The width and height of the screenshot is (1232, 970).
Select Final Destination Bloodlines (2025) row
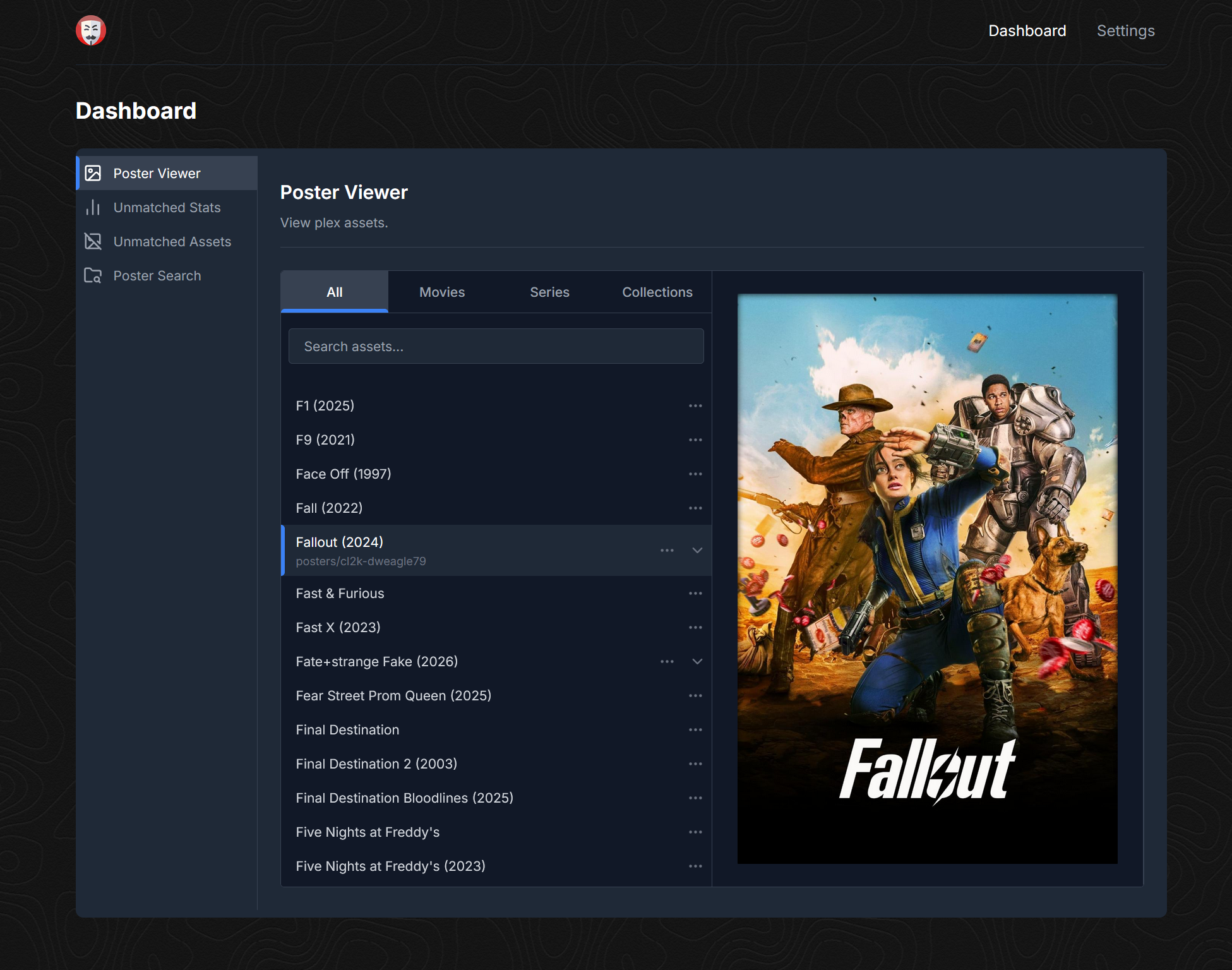click(496, 798)
